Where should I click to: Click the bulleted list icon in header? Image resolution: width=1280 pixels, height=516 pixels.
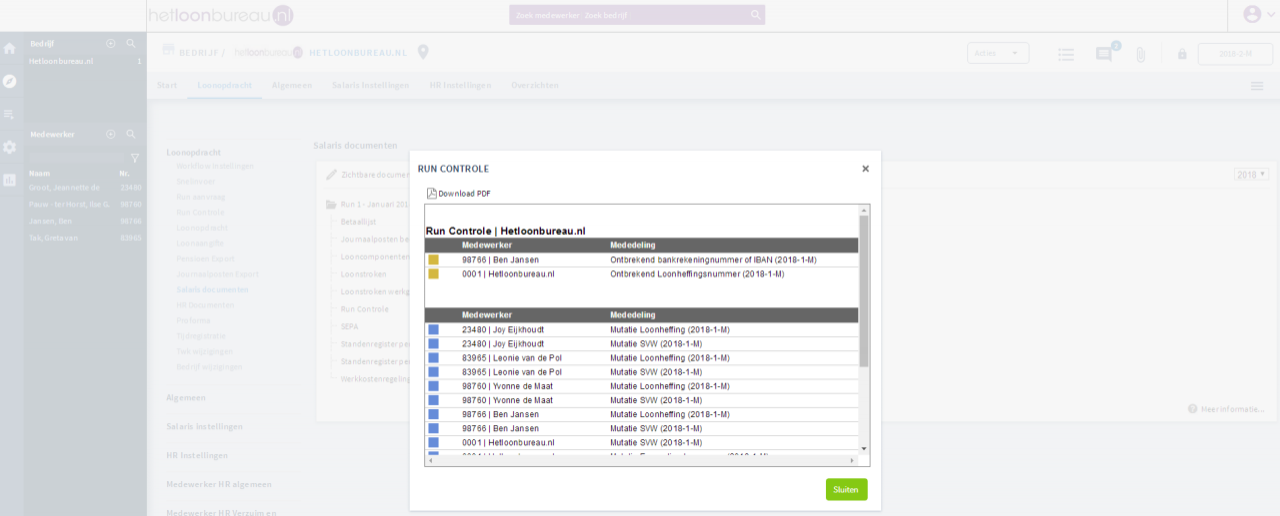point(1067,54)
